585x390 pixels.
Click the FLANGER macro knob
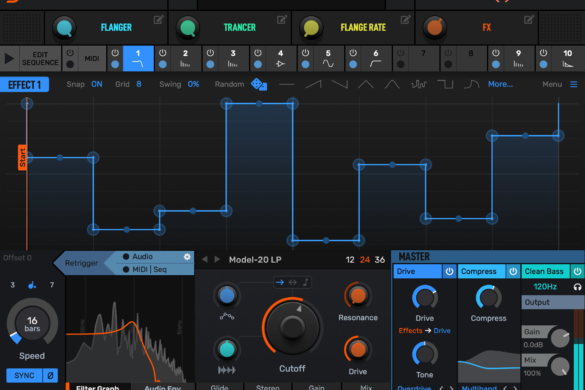click(x=65, y=28)
